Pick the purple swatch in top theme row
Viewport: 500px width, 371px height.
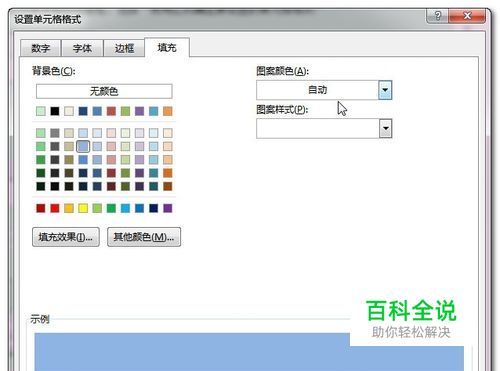tap(139, 111)
